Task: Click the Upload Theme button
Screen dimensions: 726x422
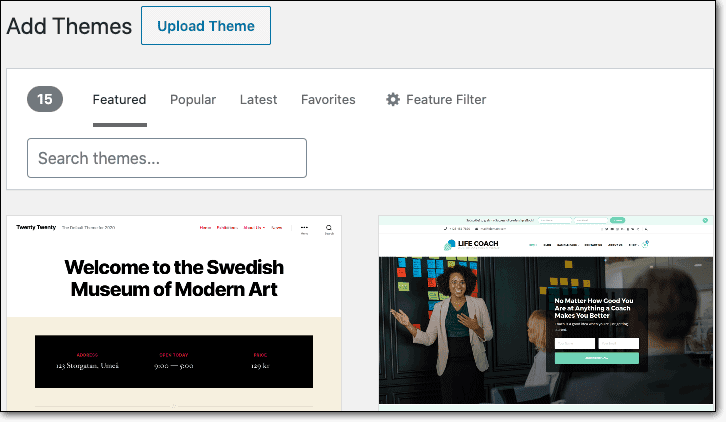Action: 206,26
